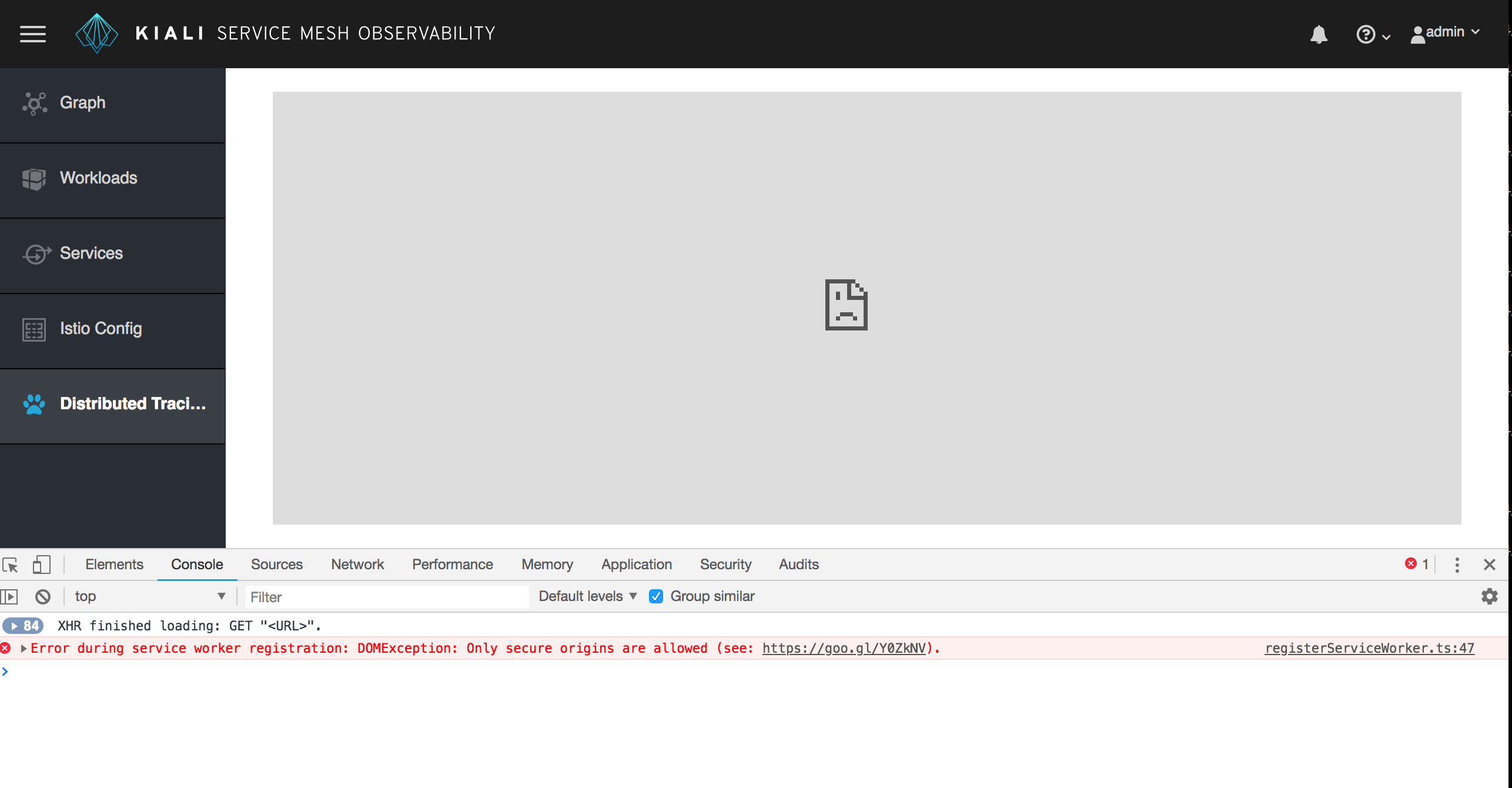Open the hamburger navigation menu
Viewport: 1512px width, 788px height.
pos(33,34)
